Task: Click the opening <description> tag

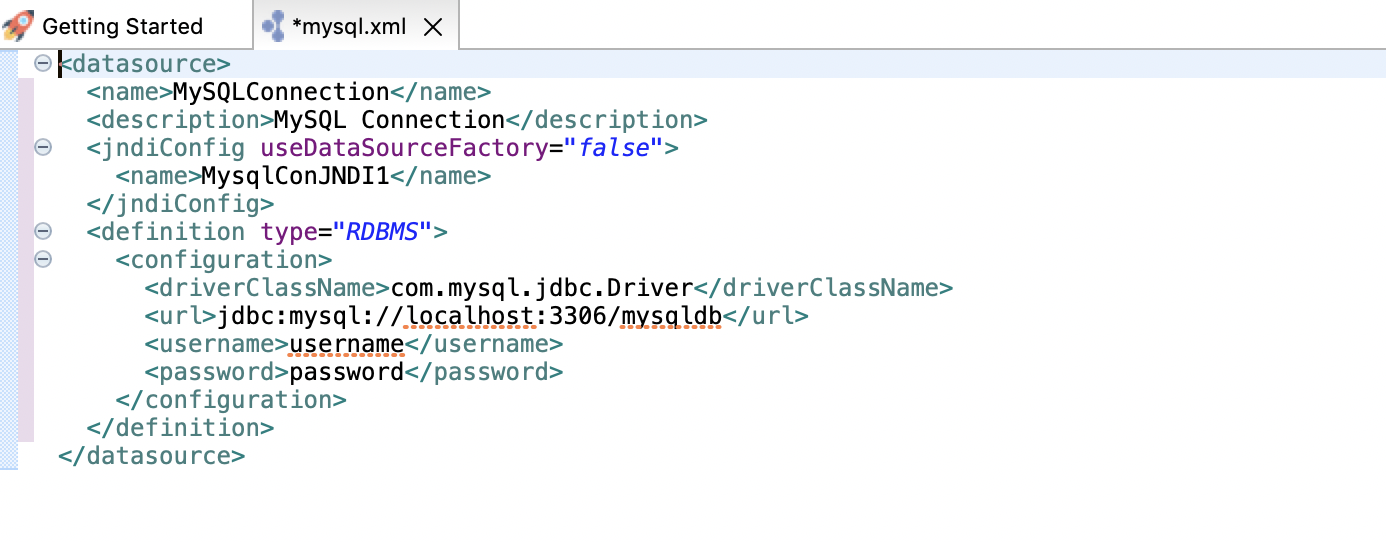Action: [x=180, y=120]
